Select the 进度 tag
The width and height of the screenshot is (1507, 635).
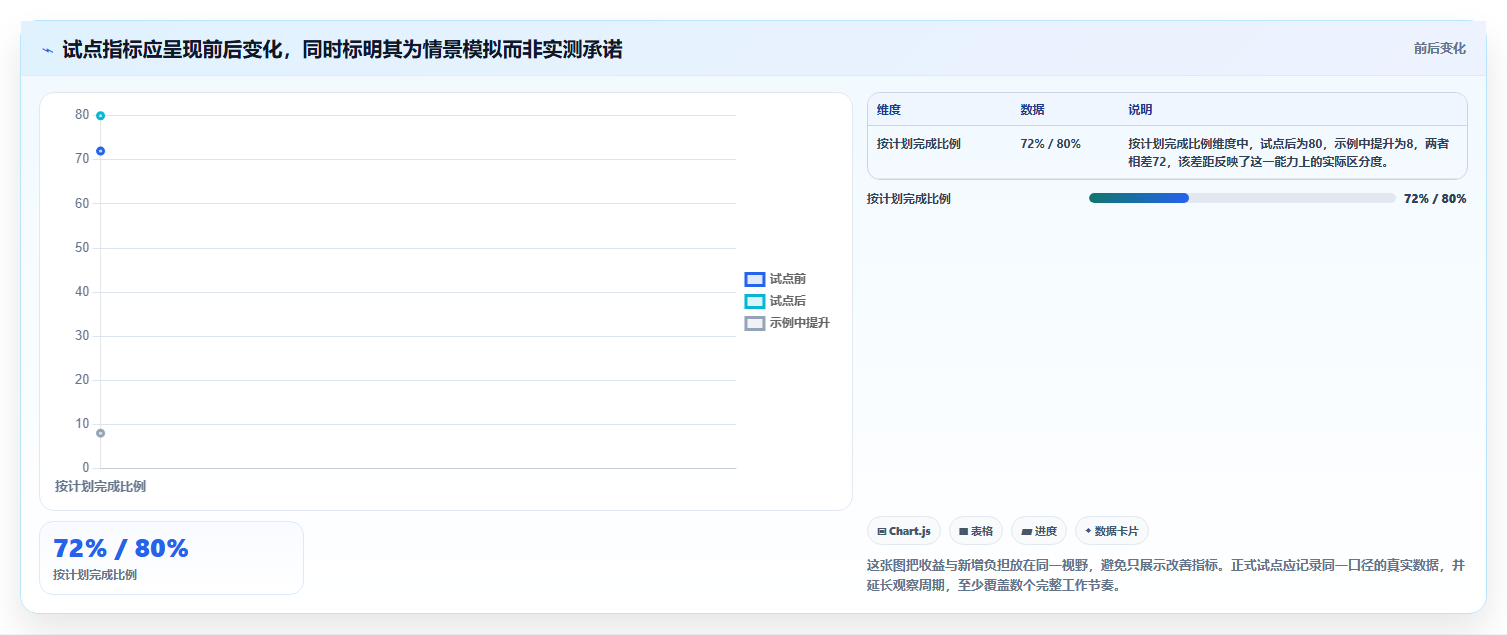1039,531
